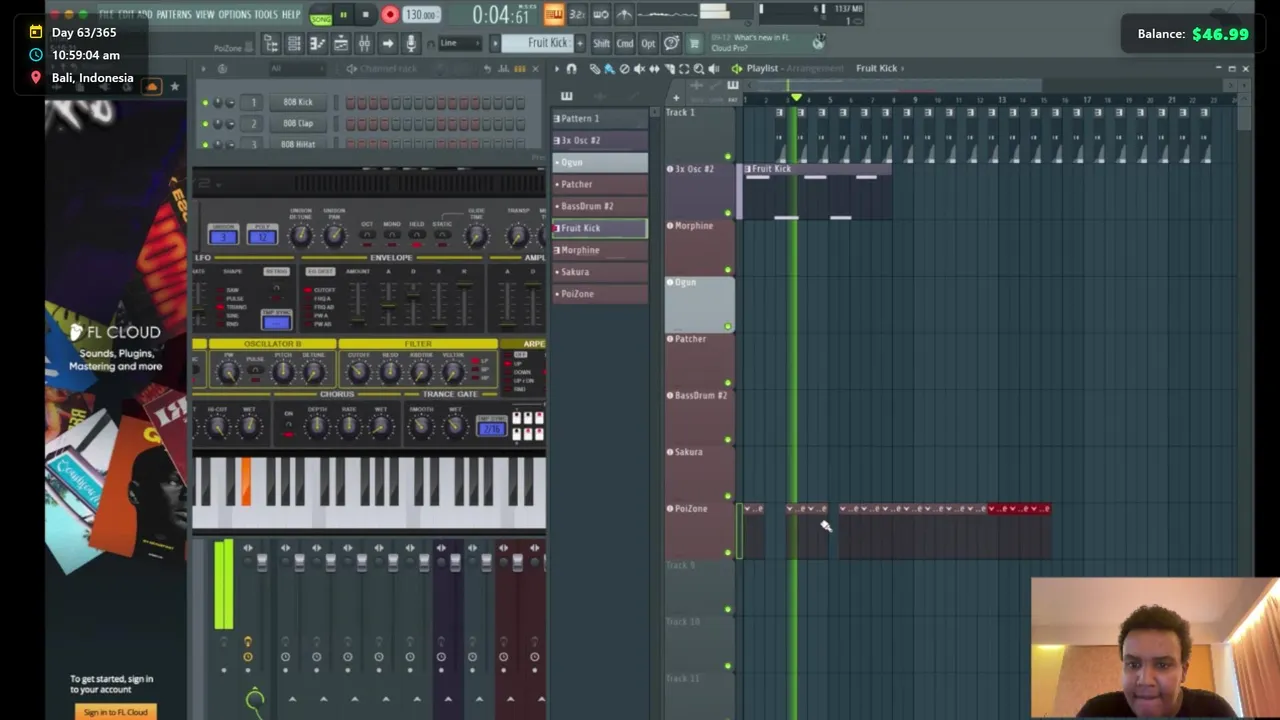This screenshot has width=1280, height=720.
Task: Select the Slip tool in Playlist toolbar
Action: click(654, 68)
